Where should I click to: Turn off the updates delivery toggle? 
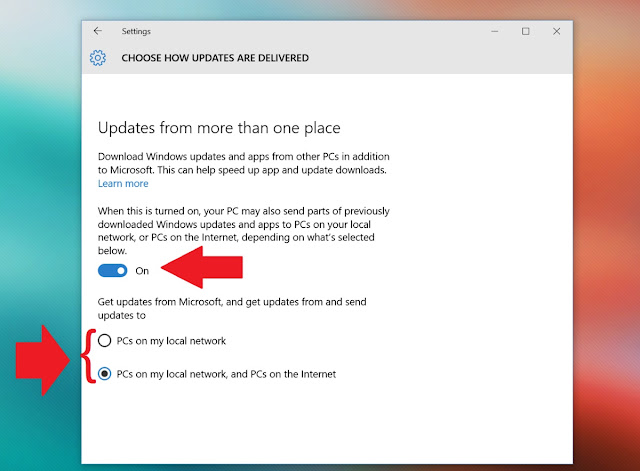pyautogui.click(x=113, y=271)
